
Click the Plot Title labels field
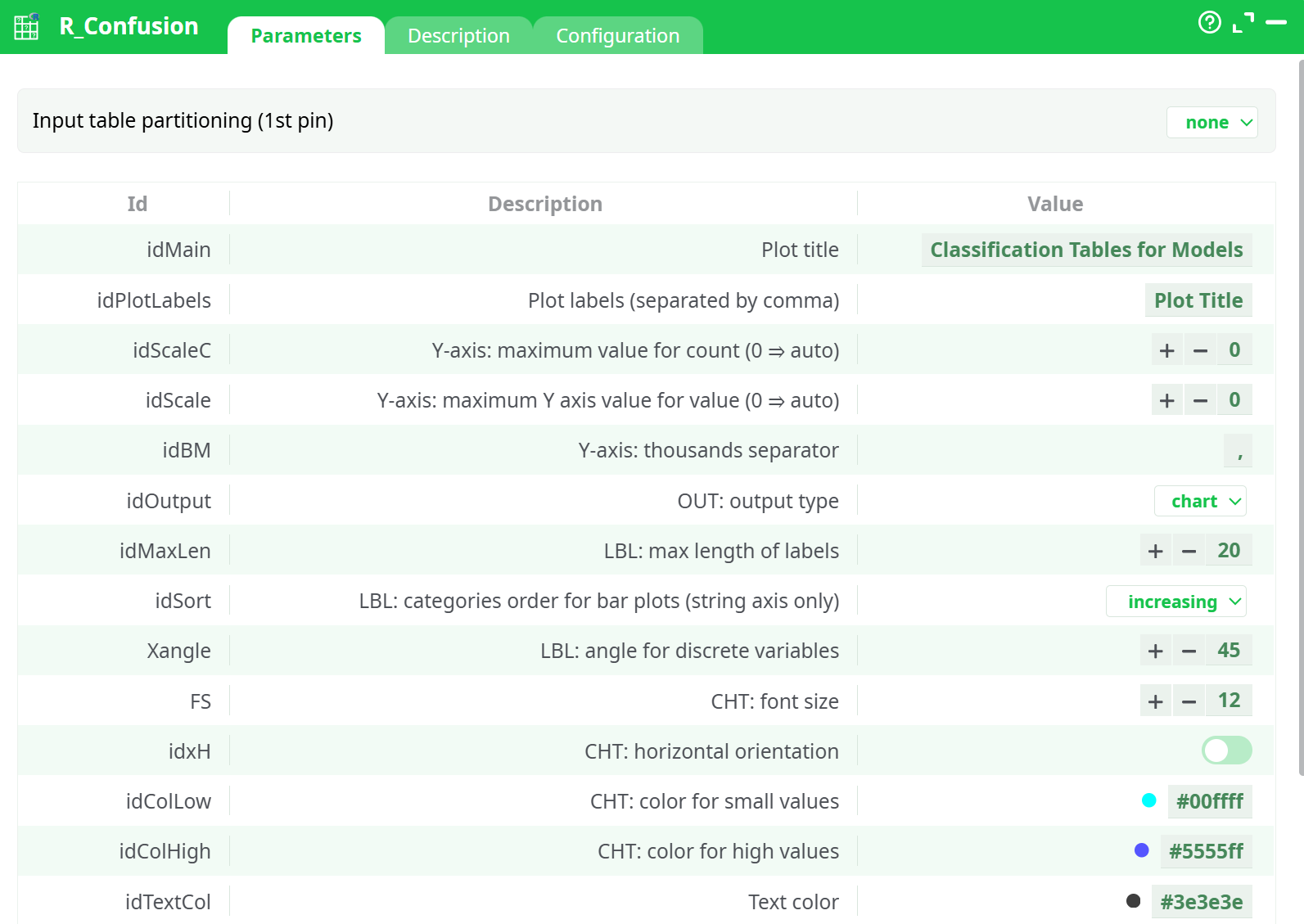tap(1198, 301)
